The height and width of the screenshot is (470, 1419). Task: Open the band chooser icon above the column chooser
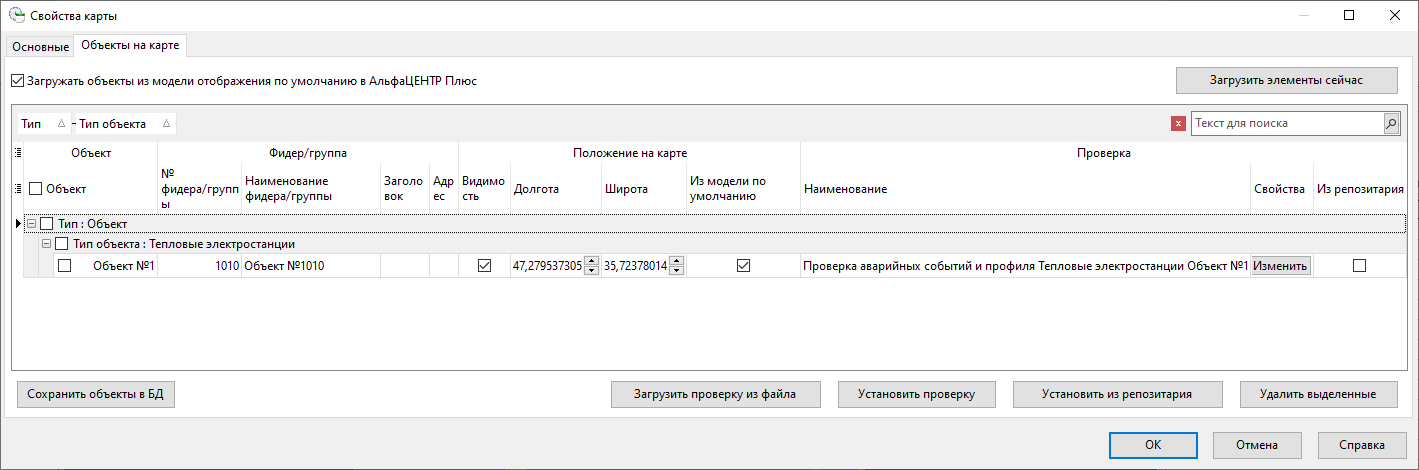coord(18,153)
